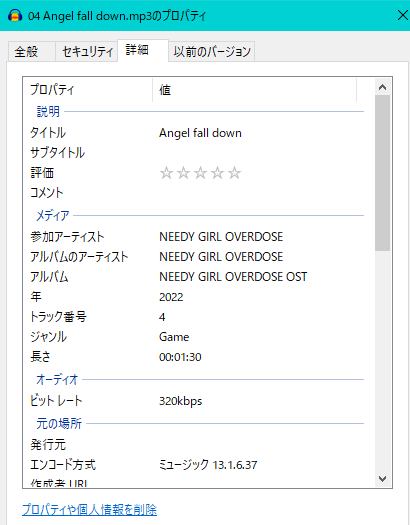Viewport: 410px width, 525px height.
Task: Click the scrollbar up arrow
Action: click(382, 87)
